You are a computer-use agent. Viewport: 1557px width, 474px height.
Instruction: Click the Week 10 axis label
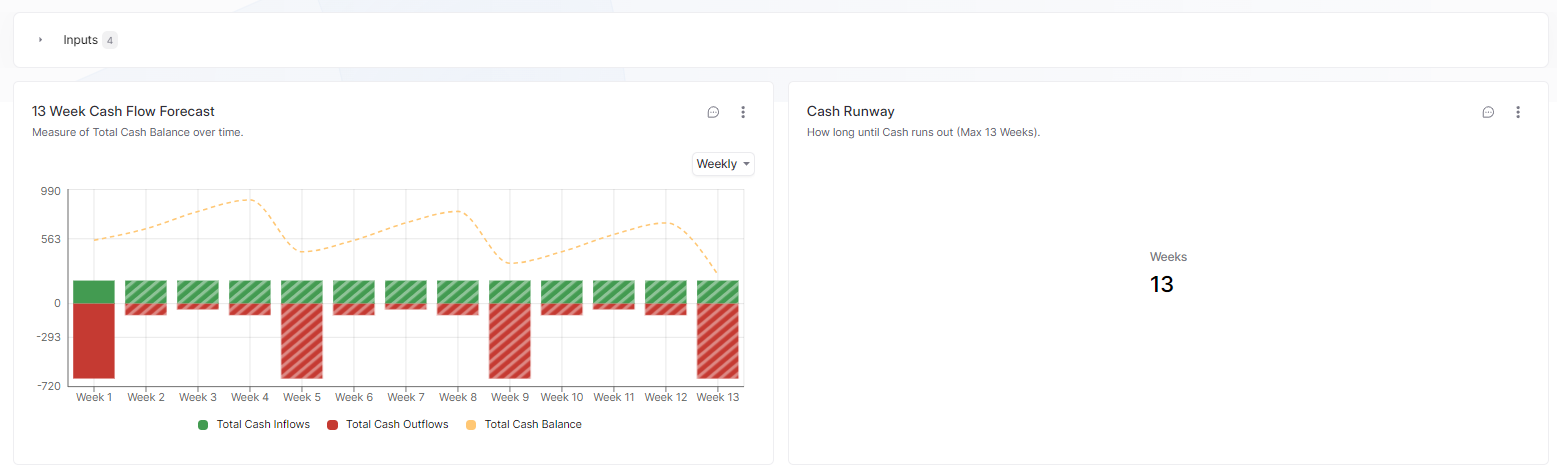[562, 397]
